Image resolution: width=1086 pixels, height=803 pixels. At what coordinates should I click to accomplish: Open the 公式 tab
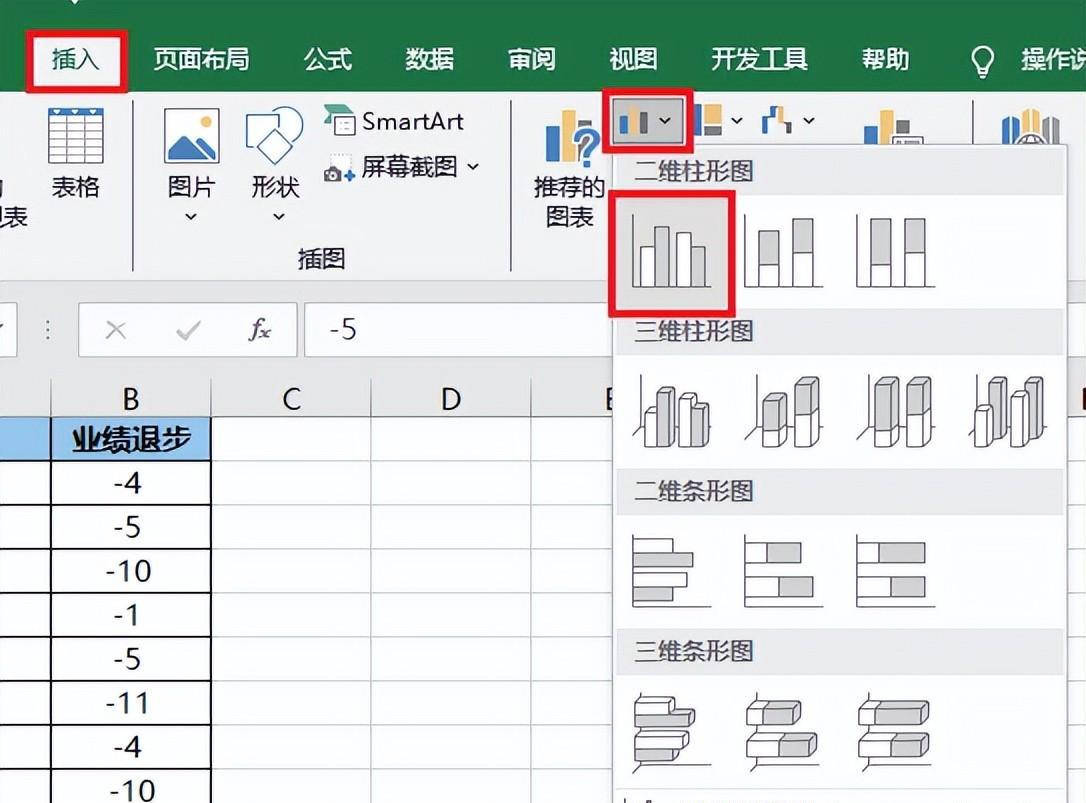tap(328, 60)
